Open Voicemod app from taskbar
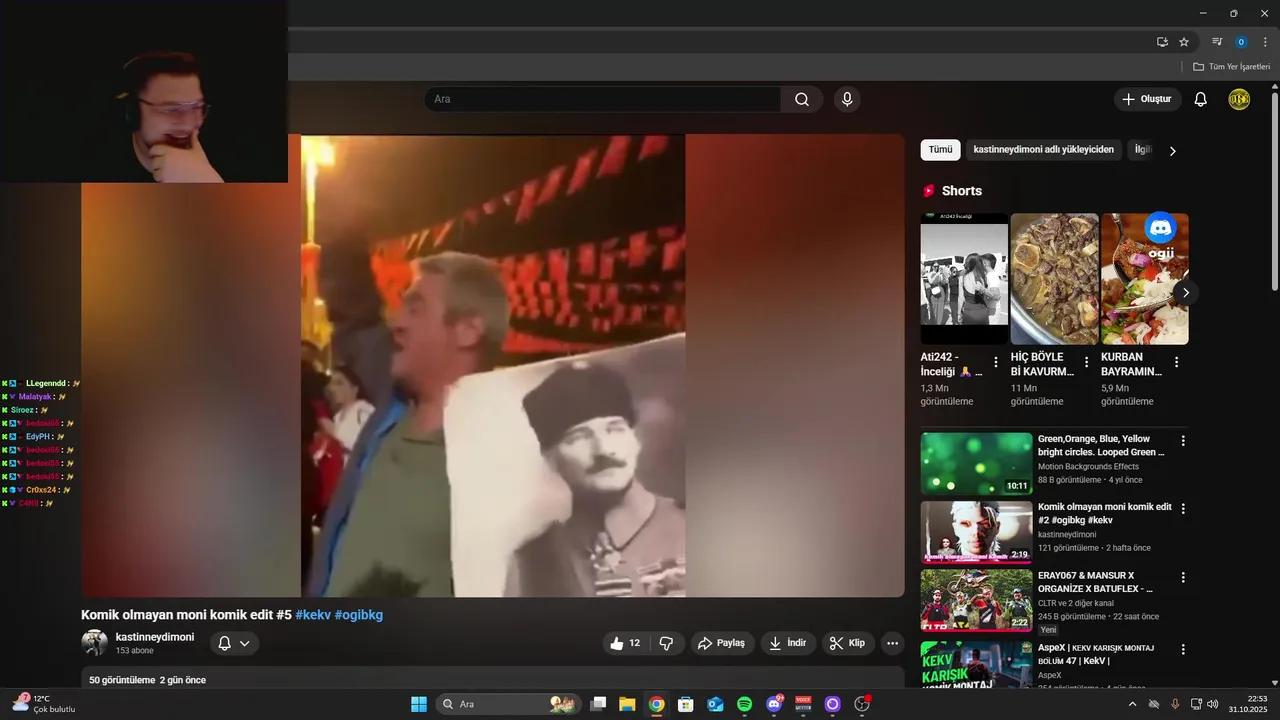 pyautogui.click(x=803, y=704)
